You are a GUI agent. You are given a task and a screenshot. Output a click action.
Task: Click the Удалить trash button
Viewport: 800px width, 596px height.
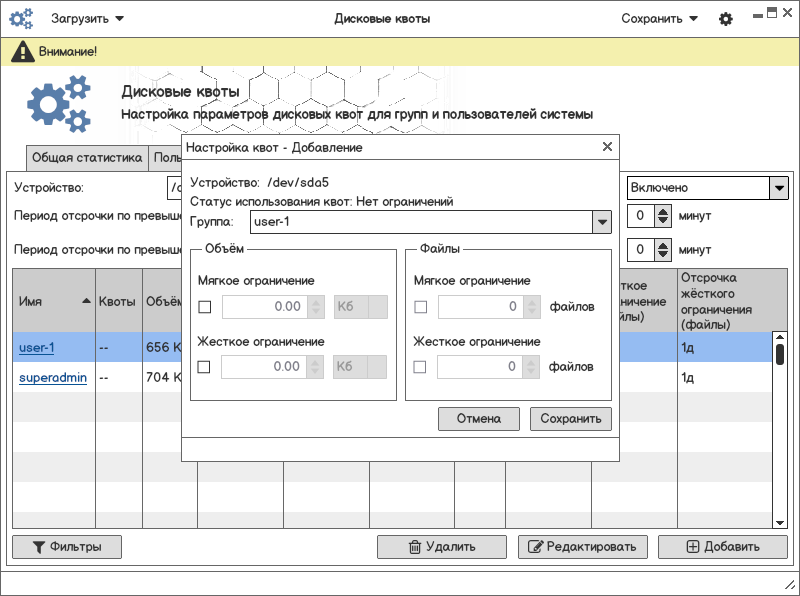pos(442,547)
